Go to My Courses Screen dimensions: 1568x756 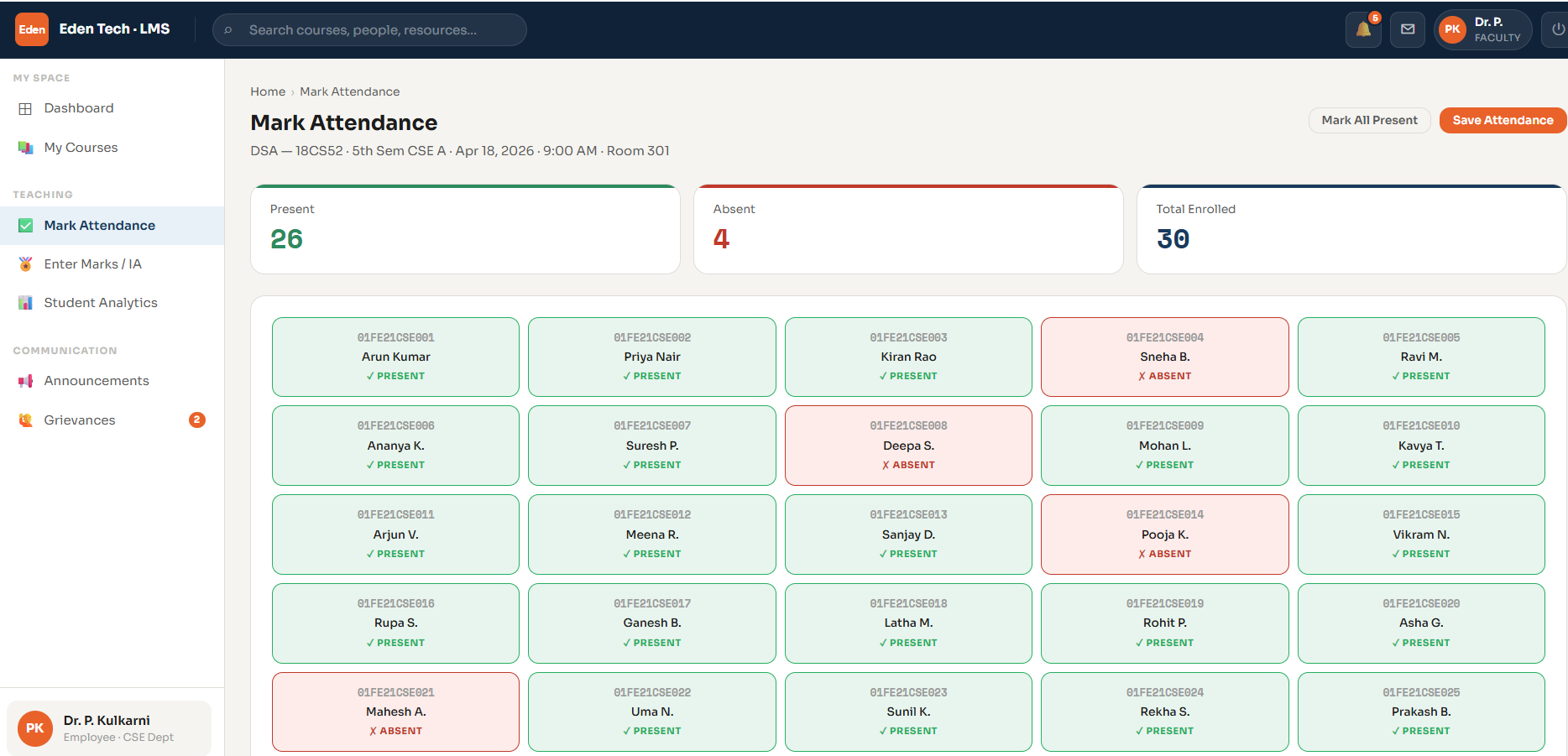(x=112, y=148)
